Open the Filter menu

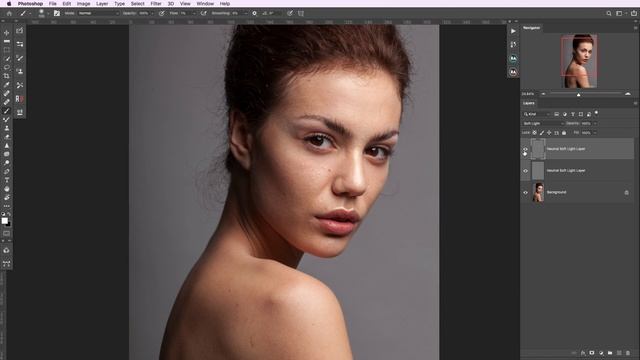156,3
